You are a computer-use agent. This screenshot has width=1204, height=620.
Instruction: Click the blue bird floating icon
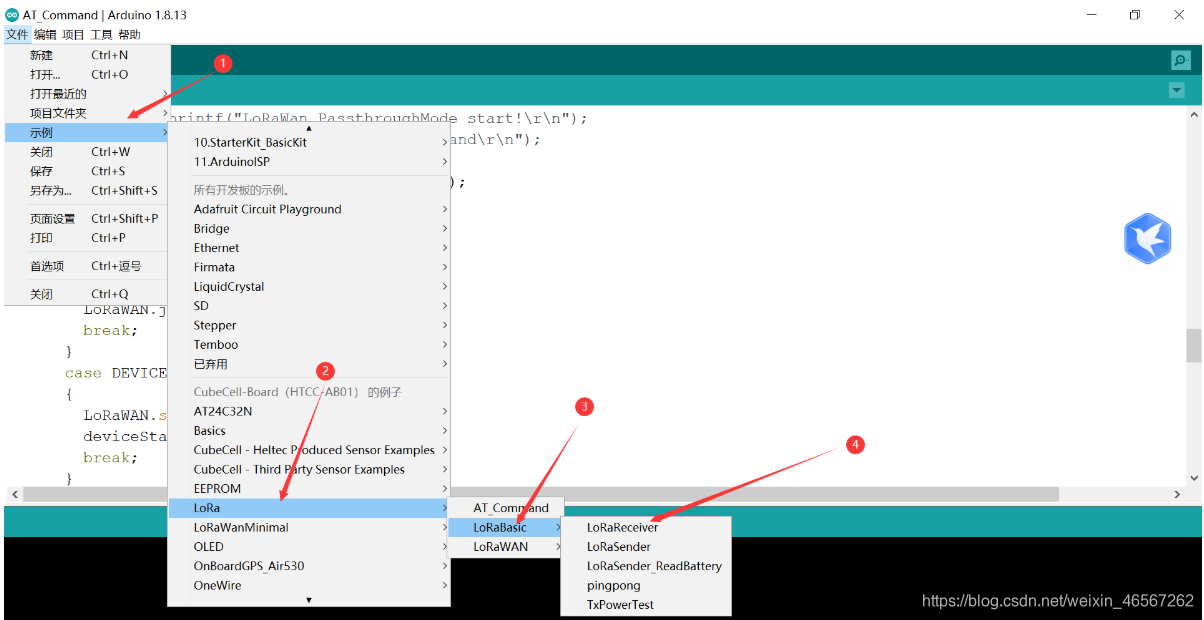click(1147, 238)
